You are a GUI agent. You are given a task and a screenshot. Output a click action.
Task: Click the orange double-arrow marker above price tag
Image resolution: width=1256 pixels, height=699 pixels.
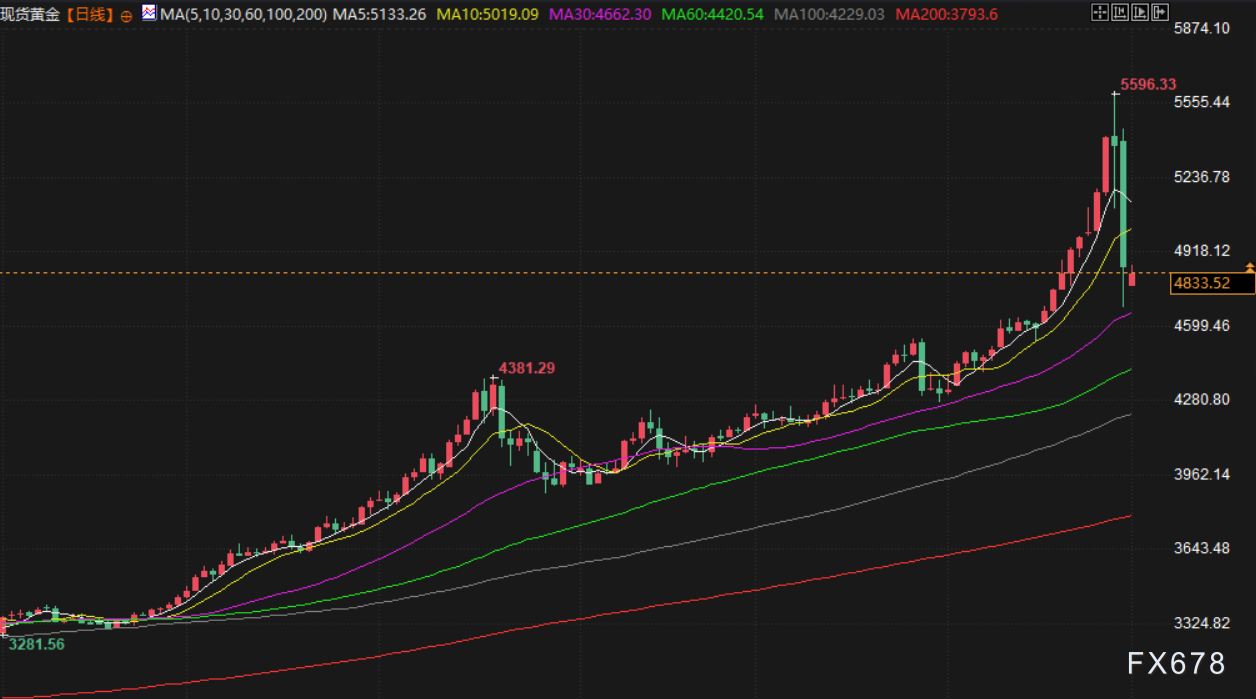coord(1249,266)
